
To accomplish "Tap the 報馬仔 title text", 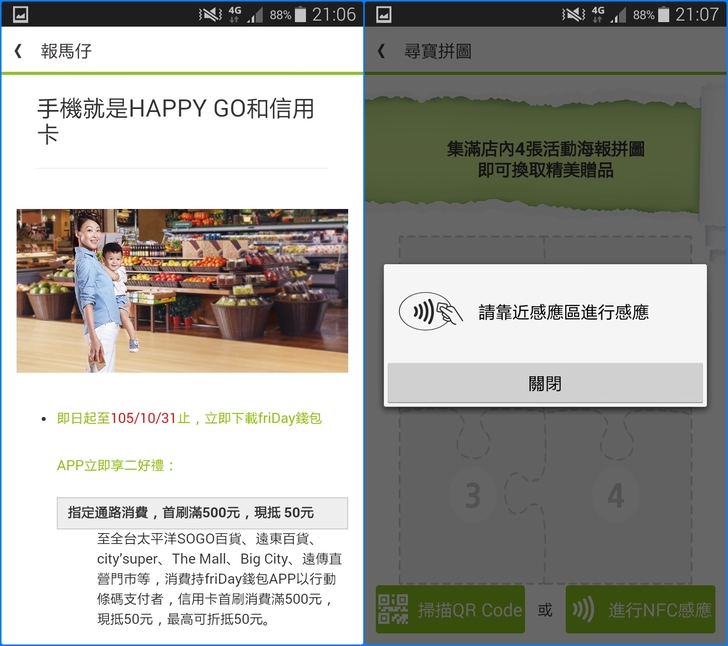I will point(66,51).
